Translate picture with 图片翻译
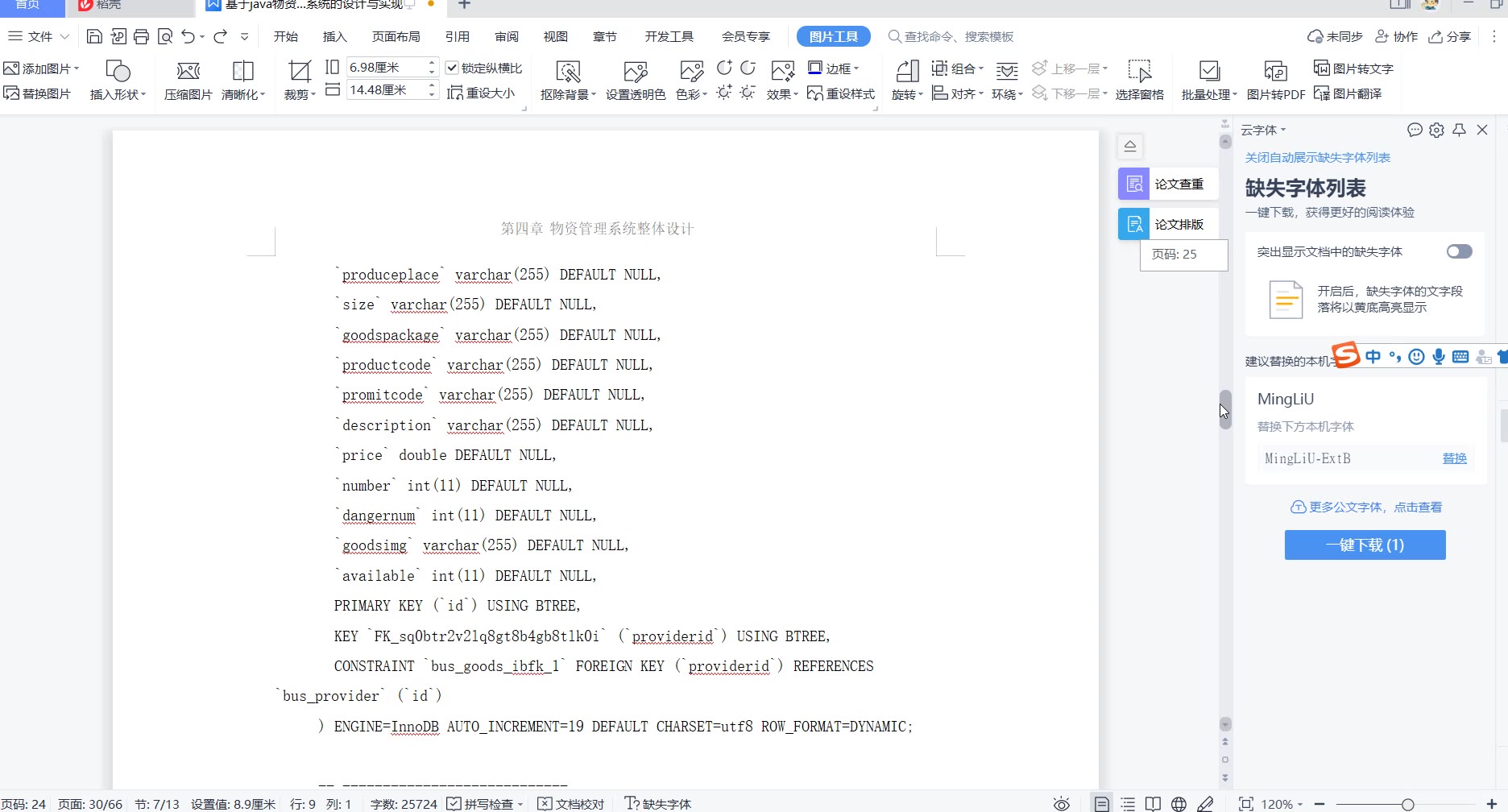The height and width of the screenshot is (812, 1508). [x=1348, y=93]
